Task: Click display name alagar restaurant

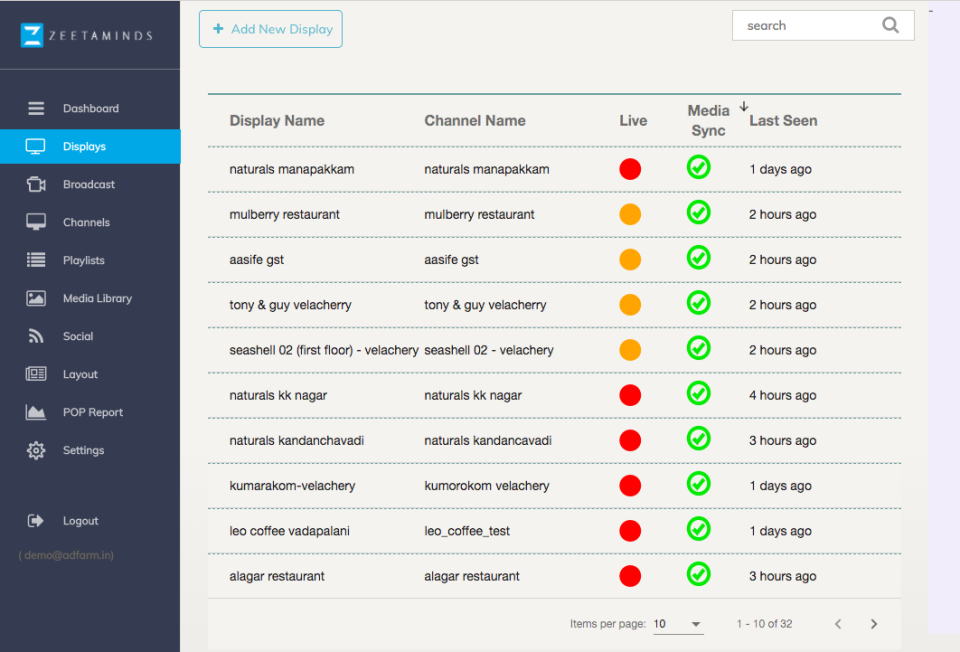Action: point(277,576)
